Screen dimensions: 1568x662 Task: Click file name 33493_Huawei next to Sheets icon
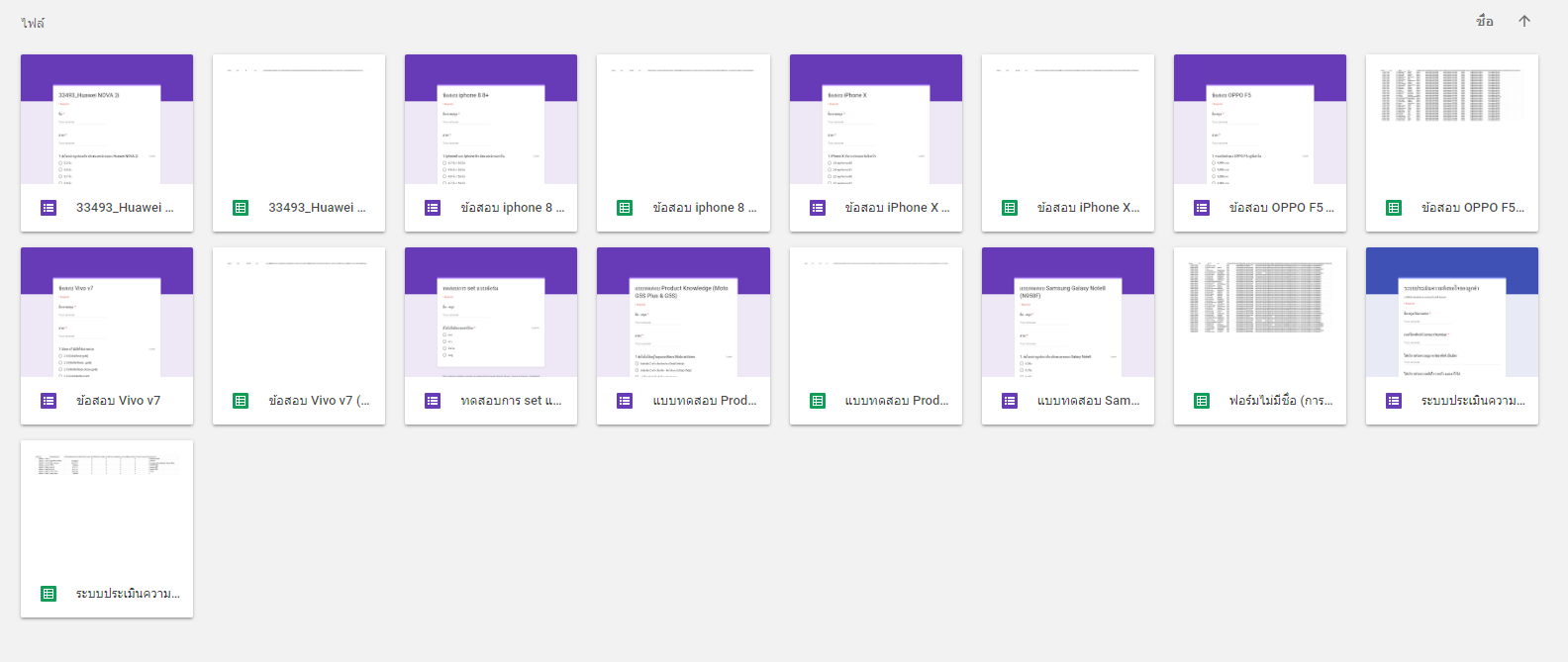pos(317,208)
